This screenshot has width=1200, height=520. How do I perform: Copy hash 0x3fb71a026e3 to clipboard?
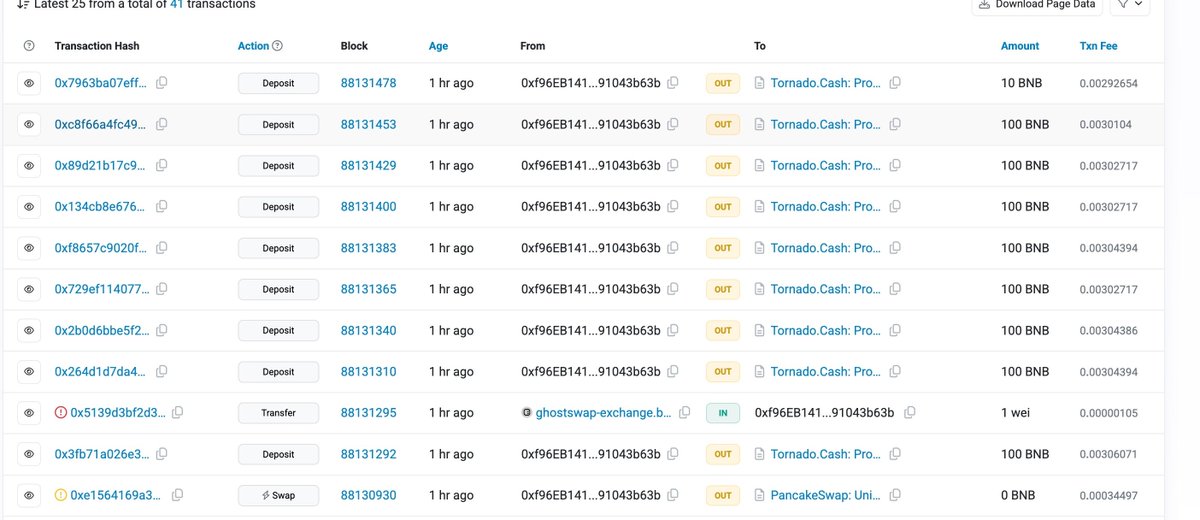coord(161,454)
